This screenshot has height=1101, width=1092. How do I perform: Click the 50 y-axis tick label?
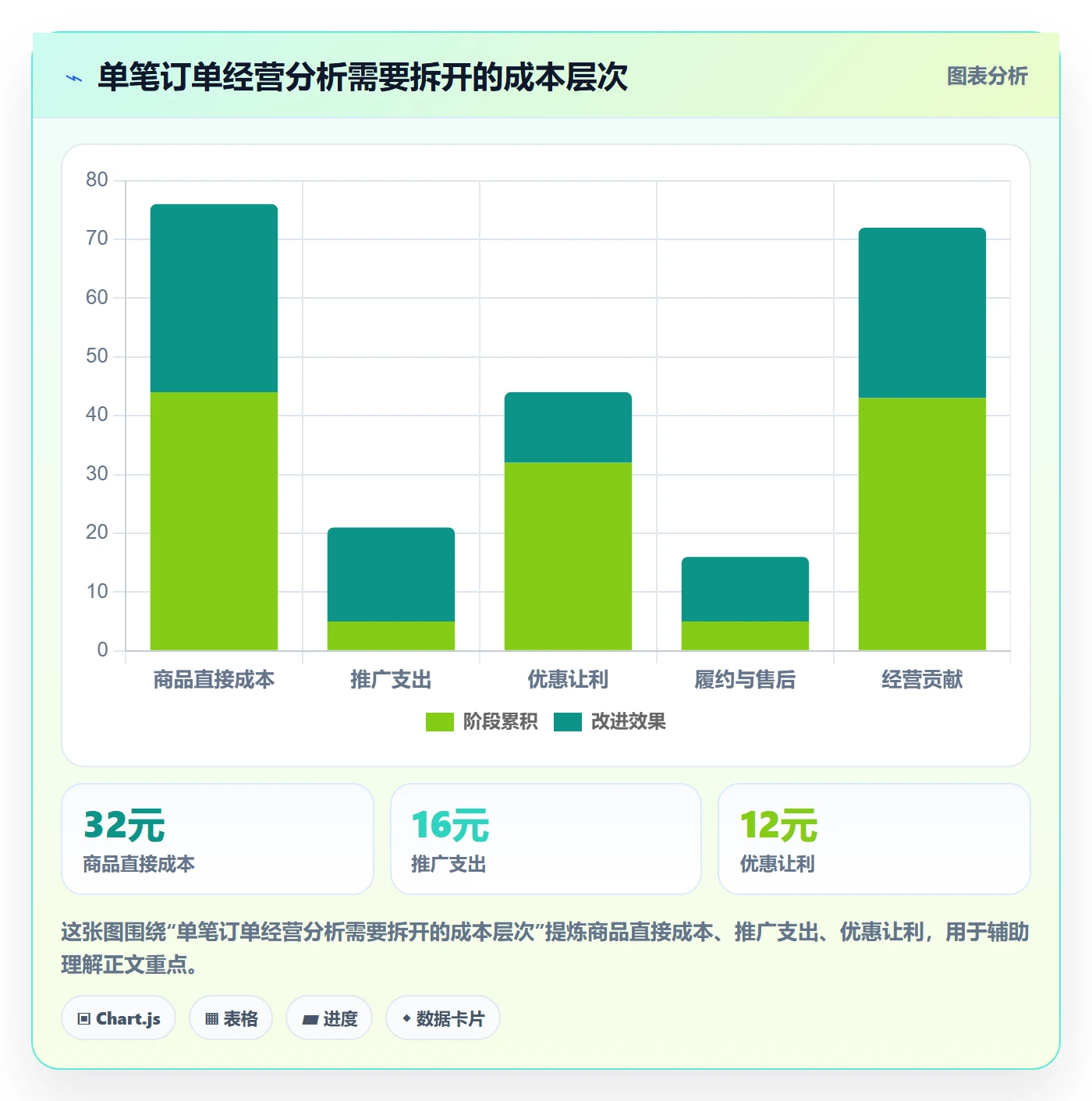point(97,356)
